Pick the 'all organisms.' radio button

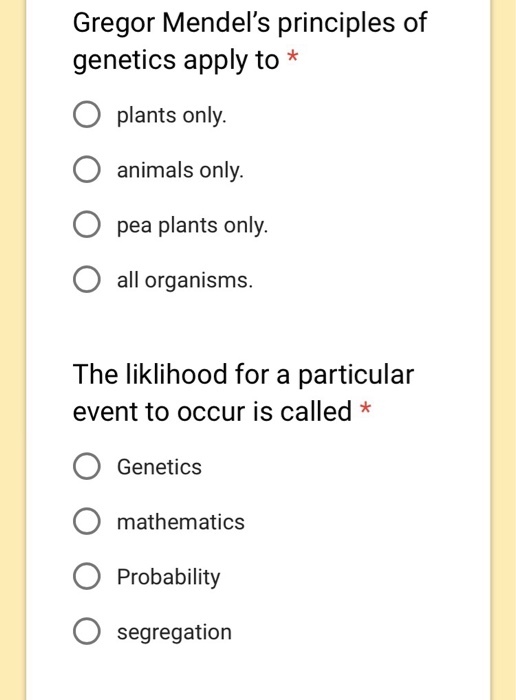[x=87, y=279]
